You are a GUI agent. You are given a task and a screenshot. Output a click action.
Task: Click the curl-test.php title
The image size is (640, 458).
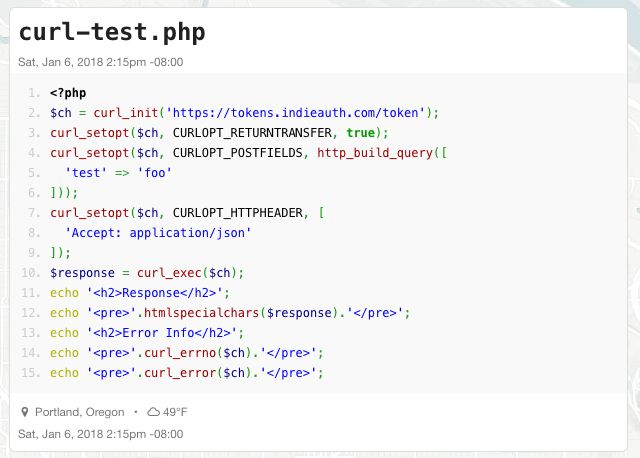112,33
